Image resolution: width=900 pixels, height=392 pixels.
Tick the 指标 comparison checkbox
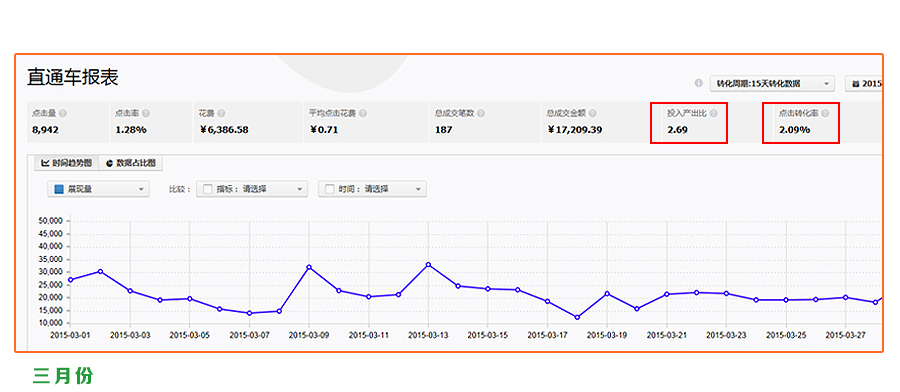(x=208, y=189)
